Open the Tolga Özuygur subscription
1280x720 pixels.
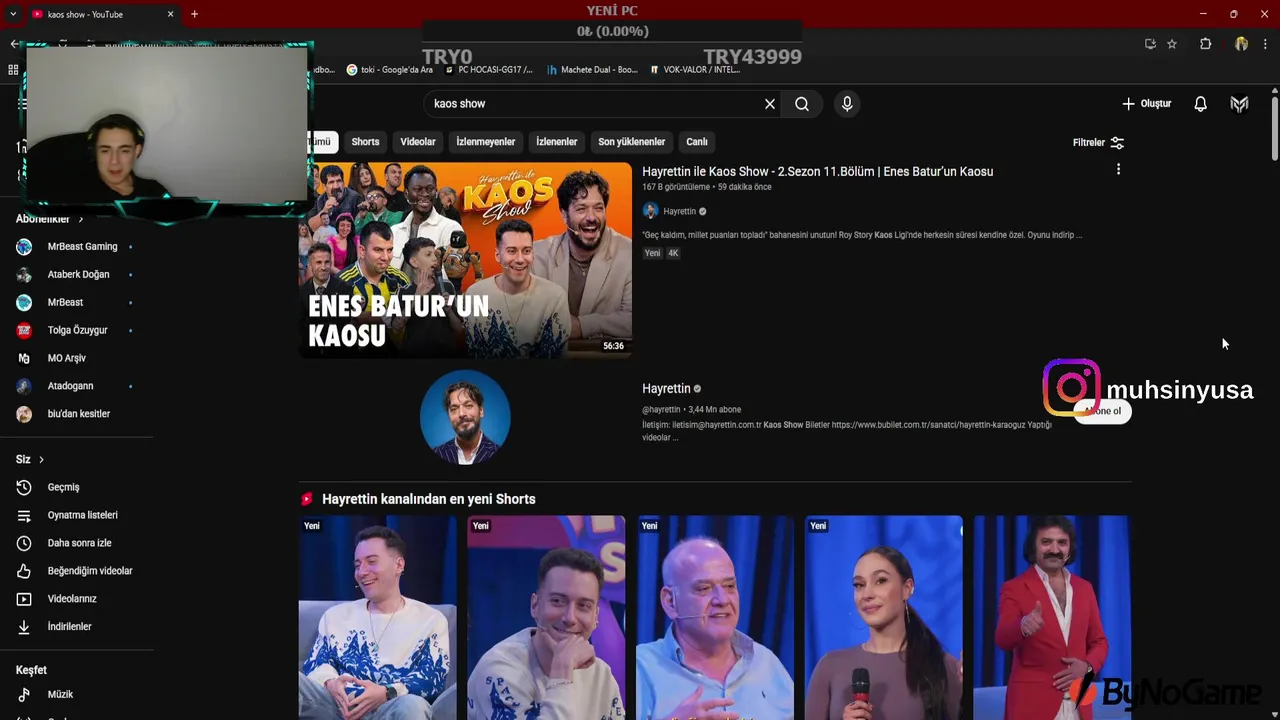pyautogui.click(x=75, y=331)
